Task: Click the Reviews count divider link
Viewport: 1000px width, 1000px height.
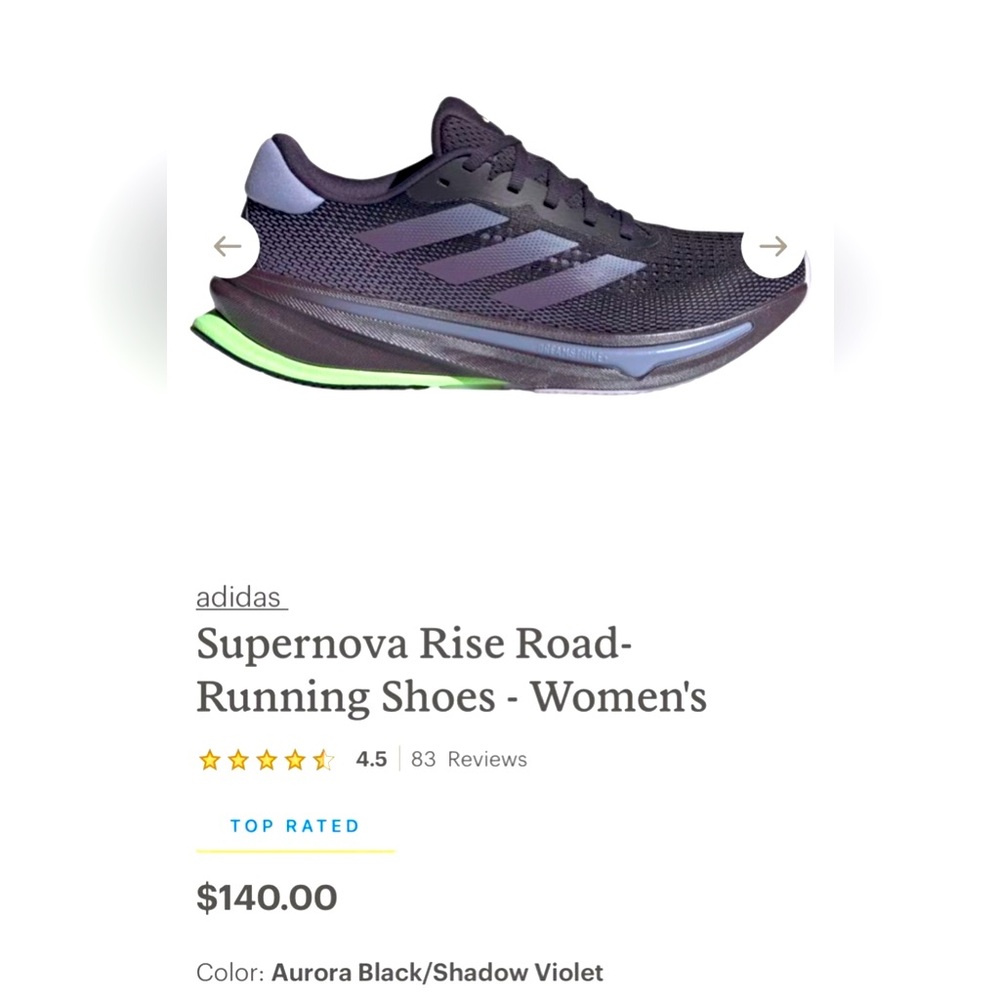Action: [x=470, y=760]
